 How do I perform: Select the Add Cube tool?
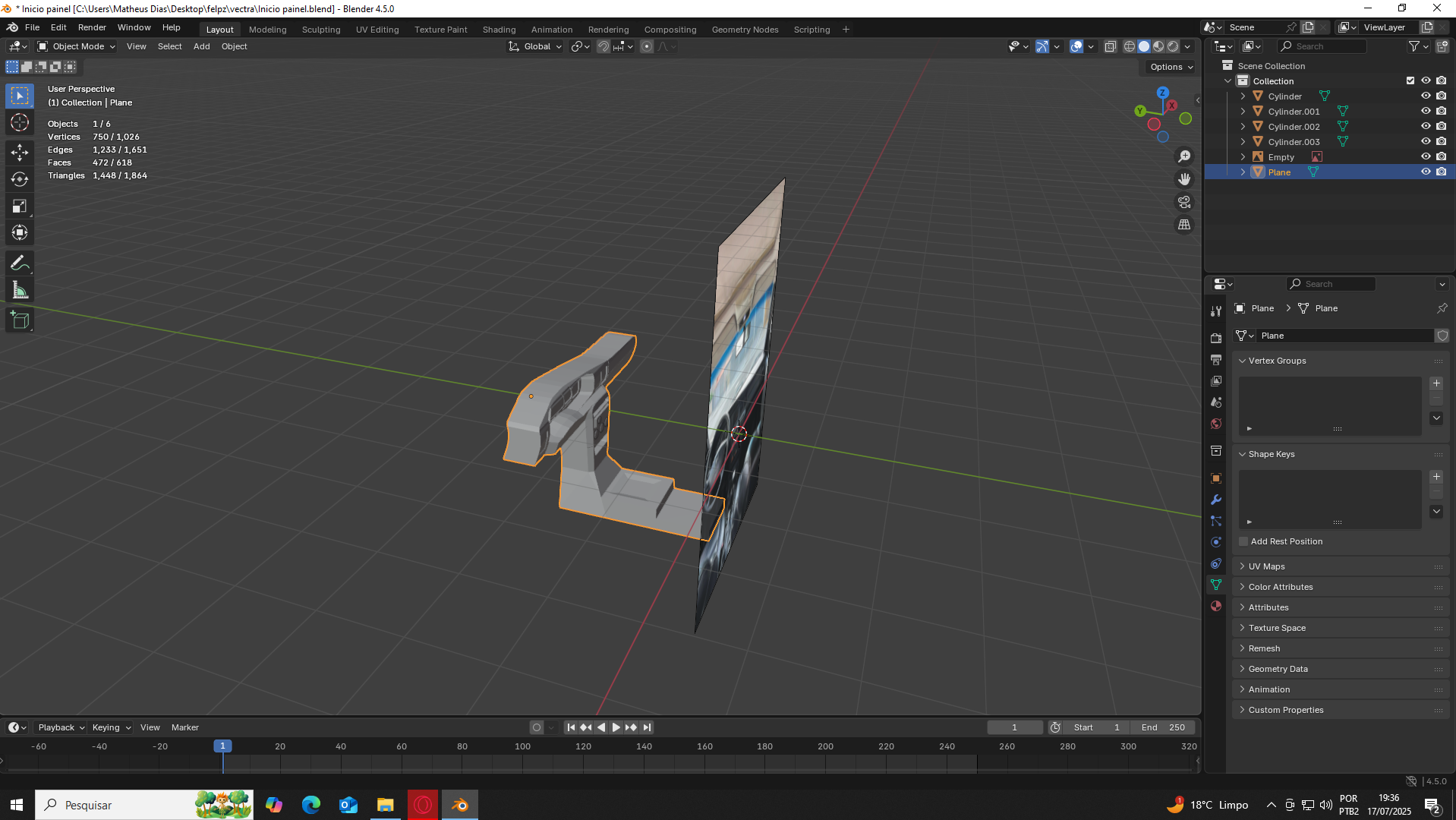pyautogui.click(x=20, y=320)
